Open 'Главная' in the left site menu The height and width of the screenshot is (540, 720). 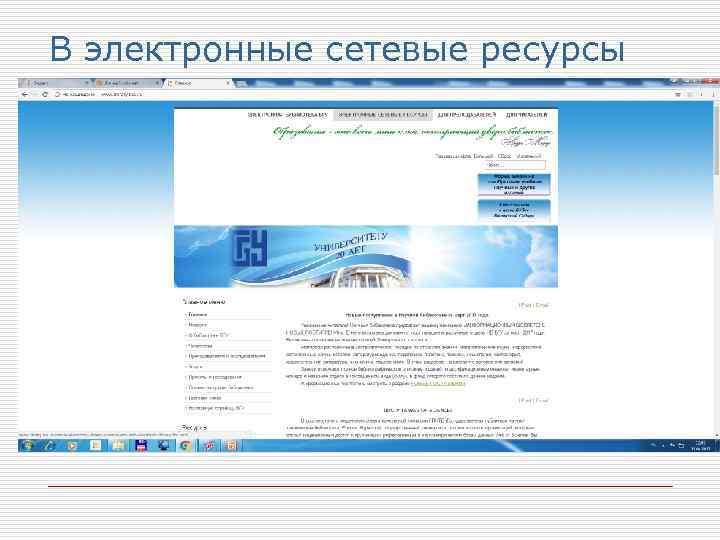coord(197,315)
